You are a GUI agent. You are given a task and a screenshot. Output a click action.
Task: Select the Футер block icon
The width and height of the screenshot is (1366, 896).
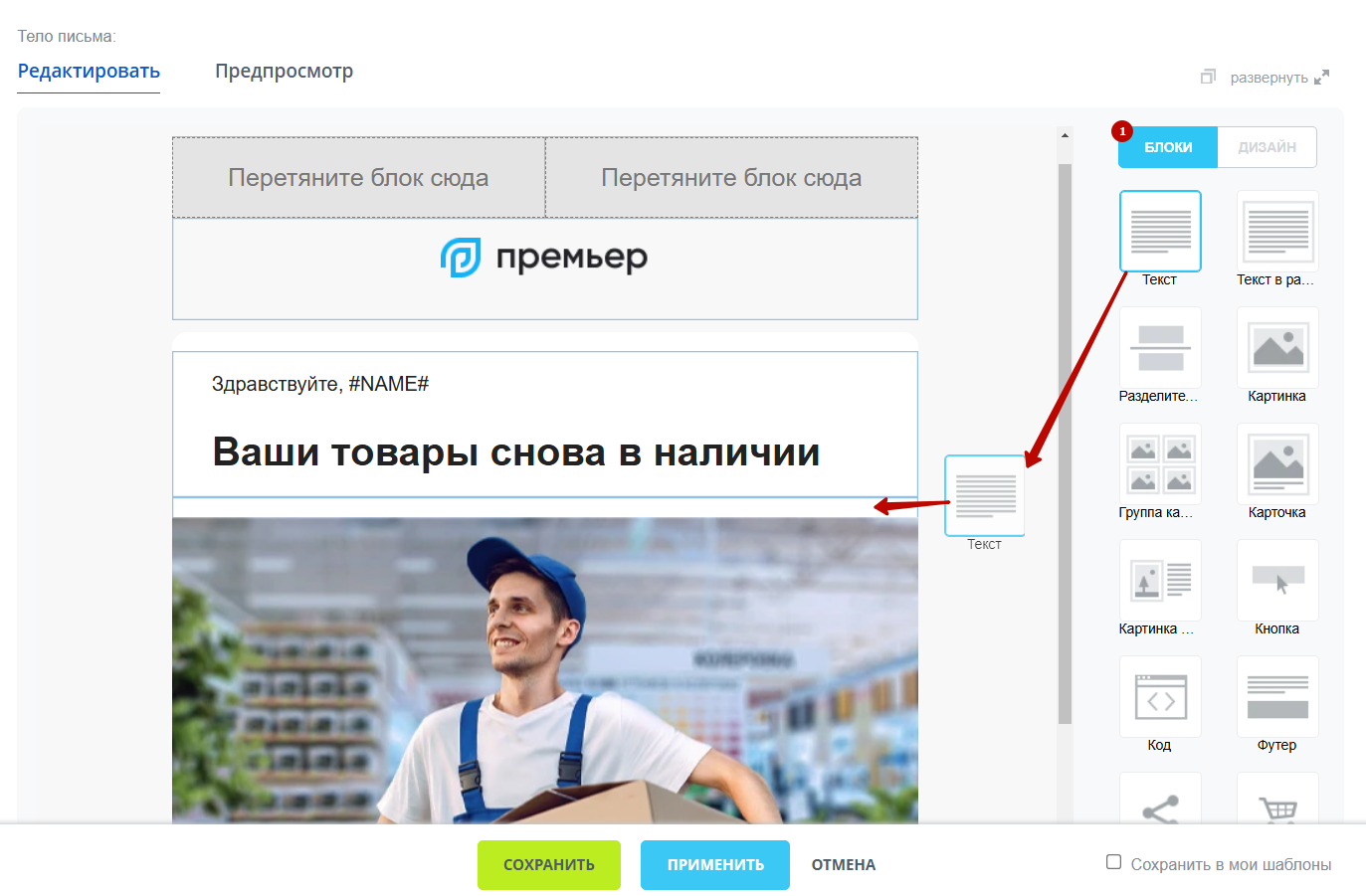(1277, 696)
